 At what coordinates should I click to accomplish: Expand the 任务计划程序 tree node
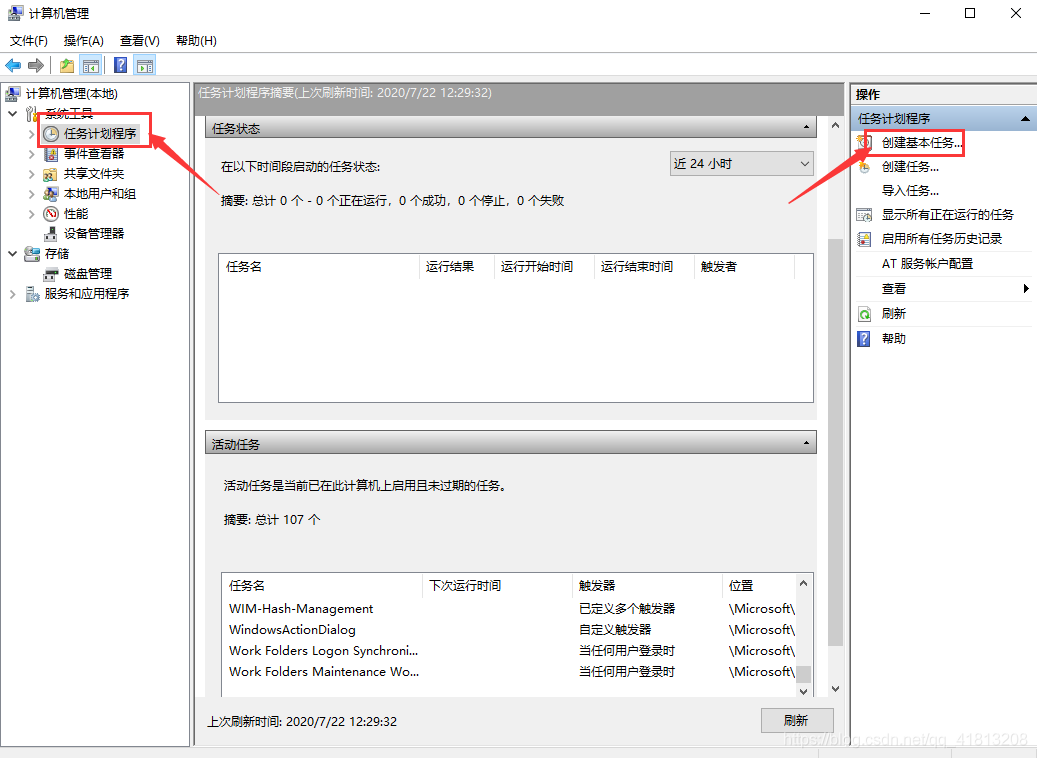point(31,134)
